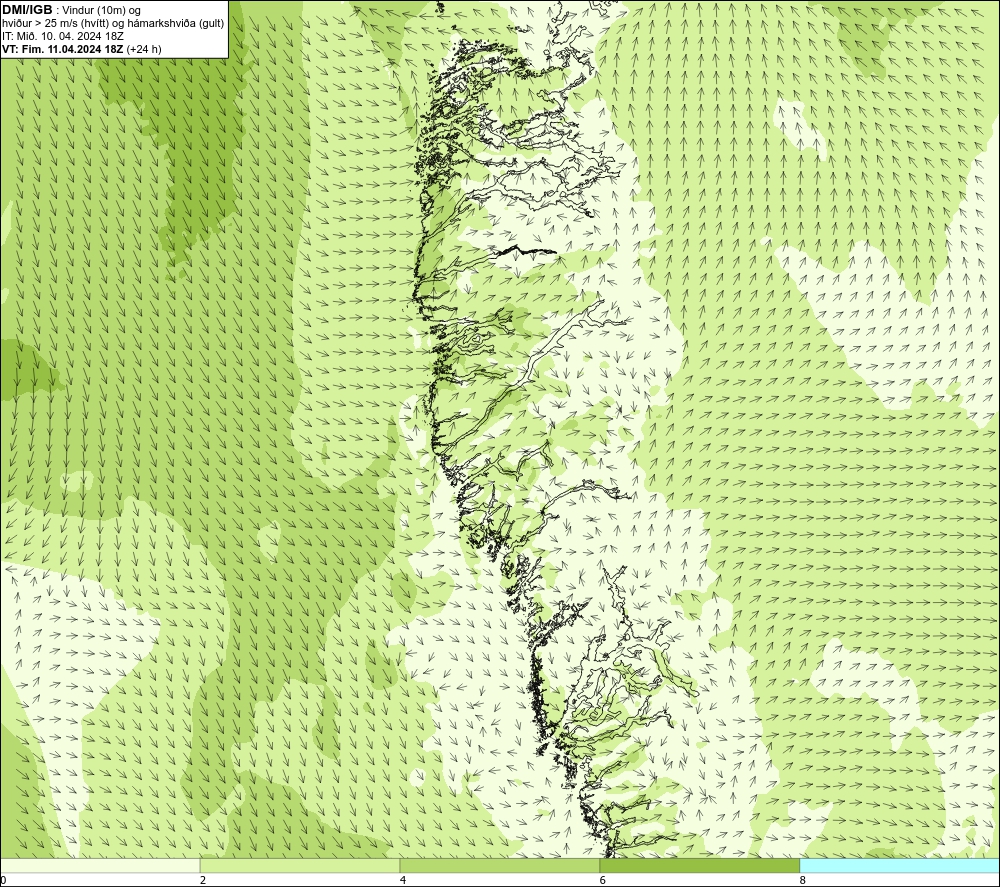Image resolution: width=1000 pixels, height=887 pixels.
Task: Click the legend scale label '4'
Action: (403, 881)
